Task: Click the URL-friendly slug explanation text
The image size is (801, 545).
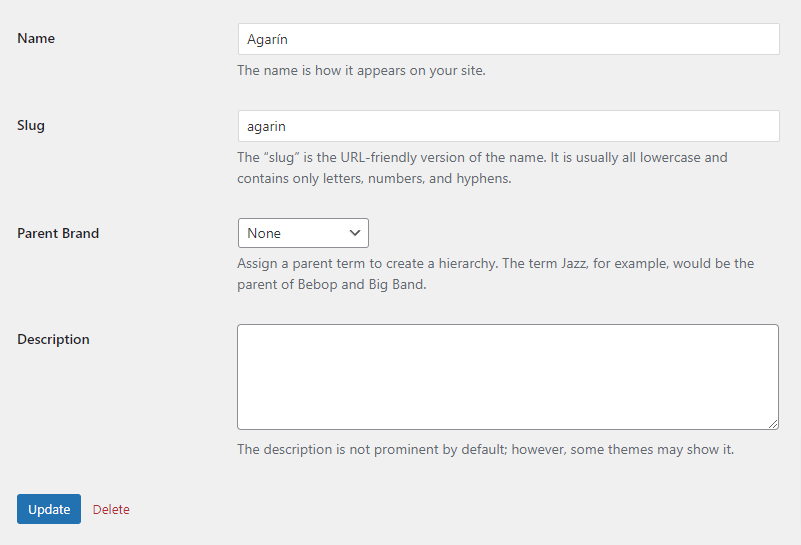Action: (x=482, y=168)
